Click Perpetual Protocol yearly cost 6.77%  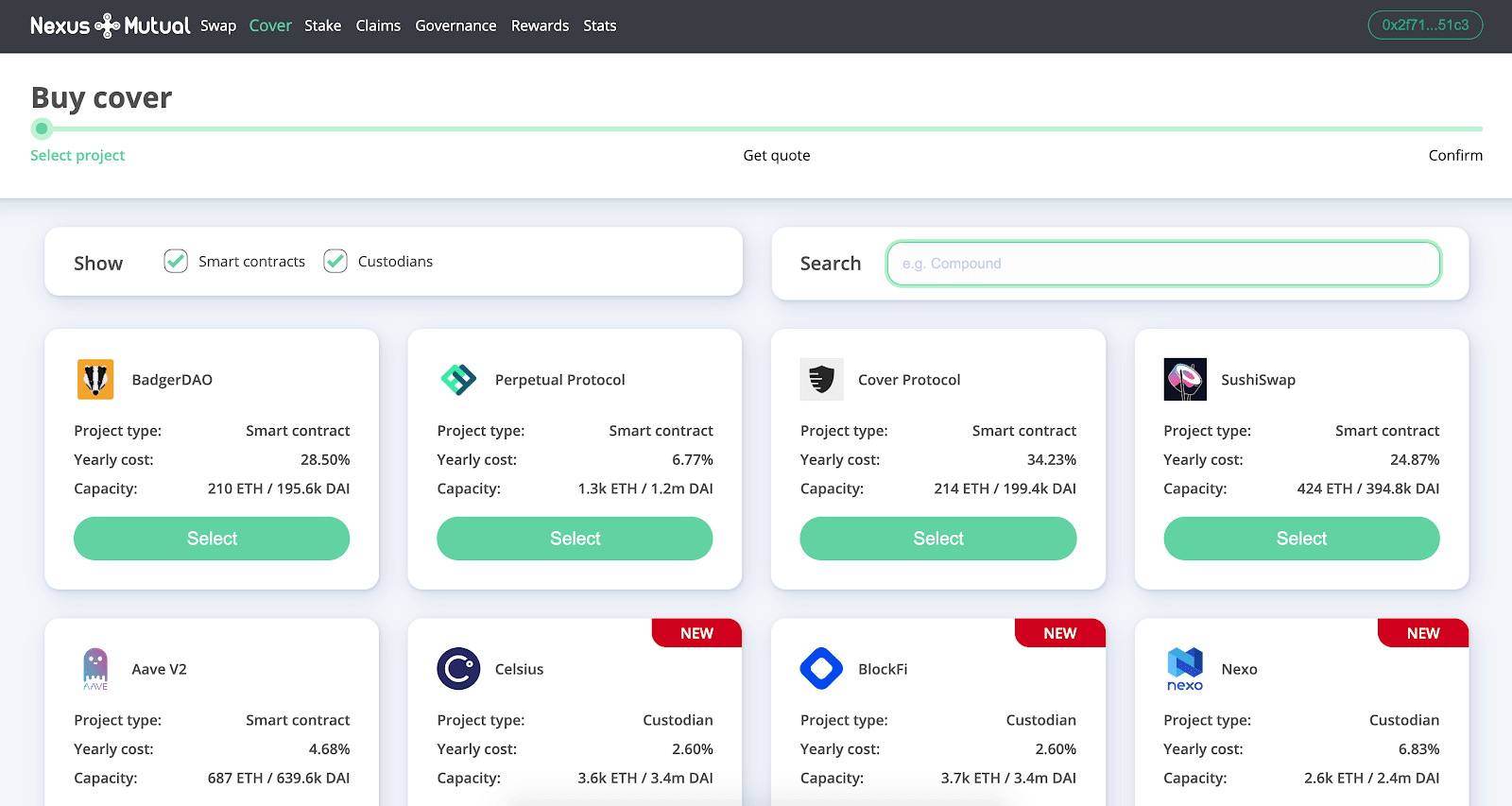coord(693,459)
